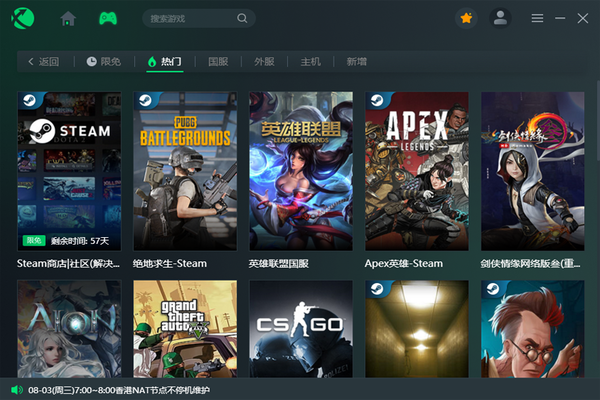Open the user profile avatar icon

click(500, 18)
